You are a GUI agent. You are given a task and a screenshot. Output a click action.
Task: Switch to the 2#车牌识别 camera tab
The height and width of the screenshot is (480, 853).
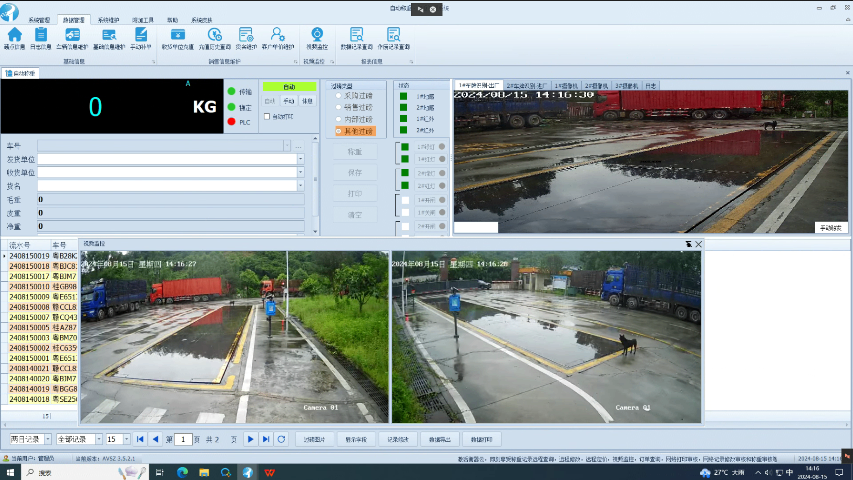(x=526, y=86)
